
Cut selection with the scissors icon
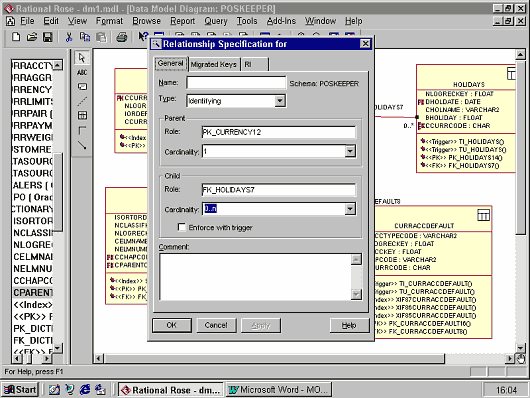[x=69, y=37]
